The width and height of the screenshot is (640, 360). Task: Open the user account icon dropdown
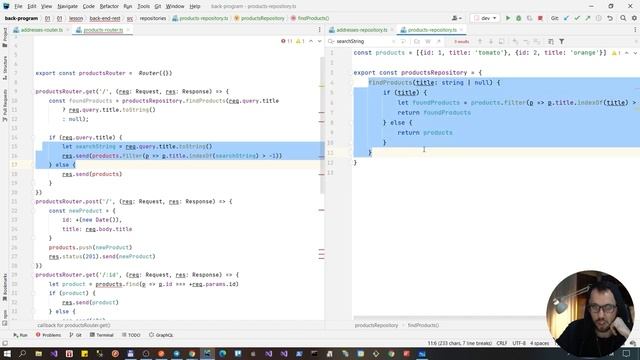[x=456, y=18]
